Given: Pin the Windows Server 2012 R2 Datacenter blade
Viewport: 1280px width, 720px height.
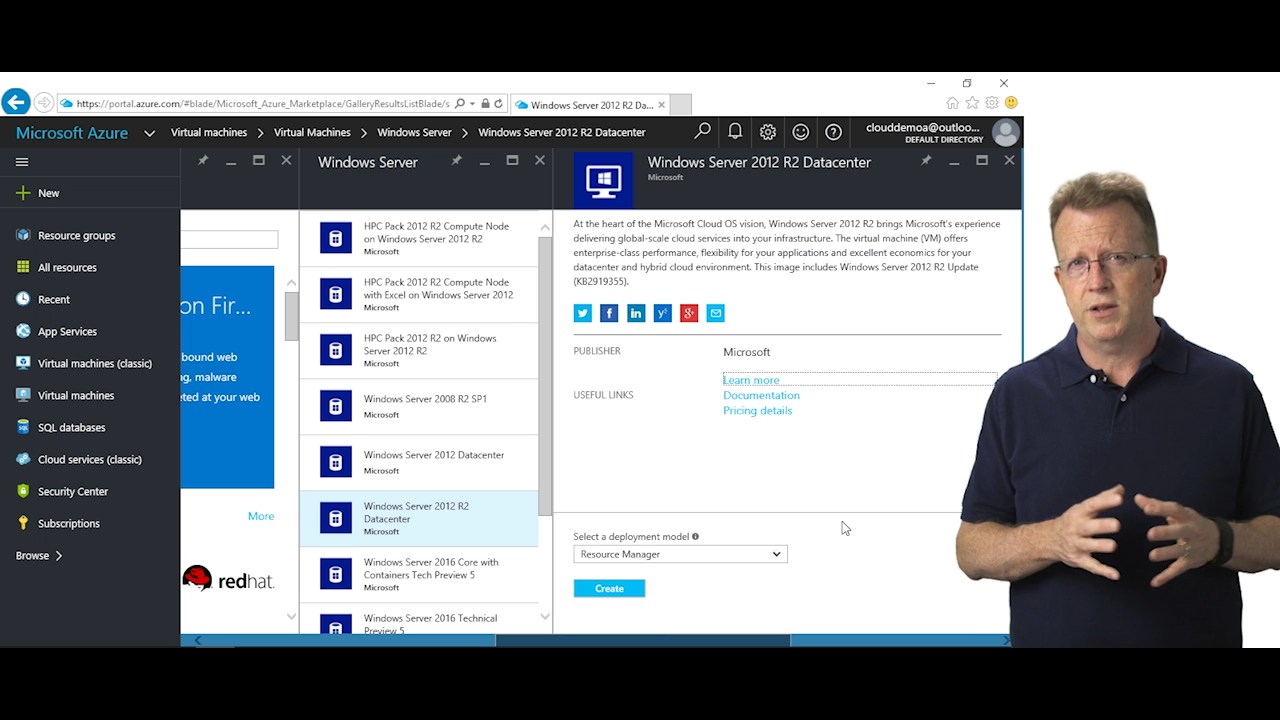Looking at the screenshot, I should pos(926,160).
